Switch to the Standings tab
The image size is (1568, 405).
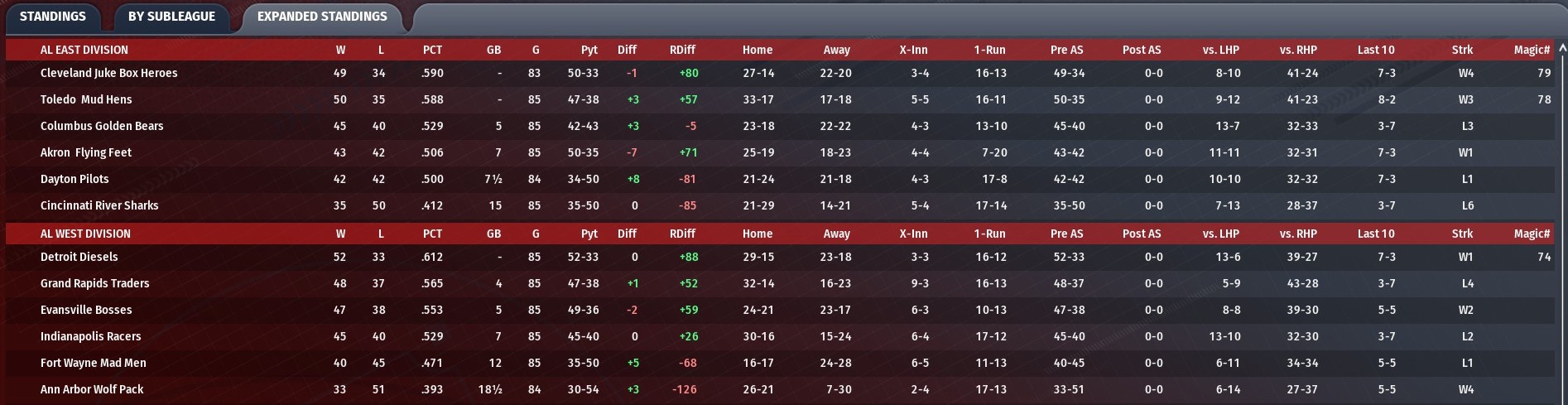(52, 17)
